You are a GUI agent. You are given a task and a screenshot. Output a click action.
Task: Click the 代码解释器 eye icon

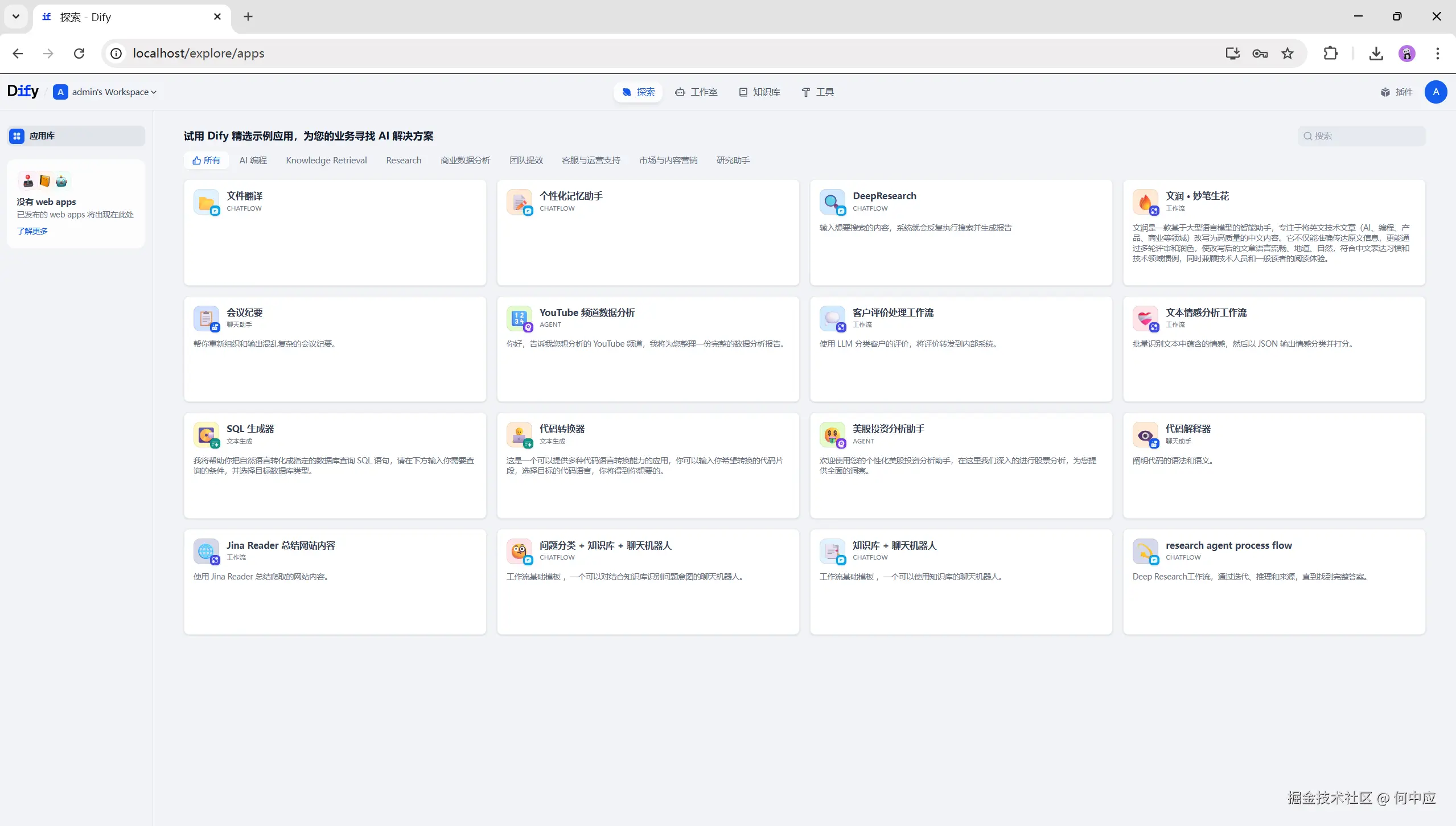click(1145, 434)
